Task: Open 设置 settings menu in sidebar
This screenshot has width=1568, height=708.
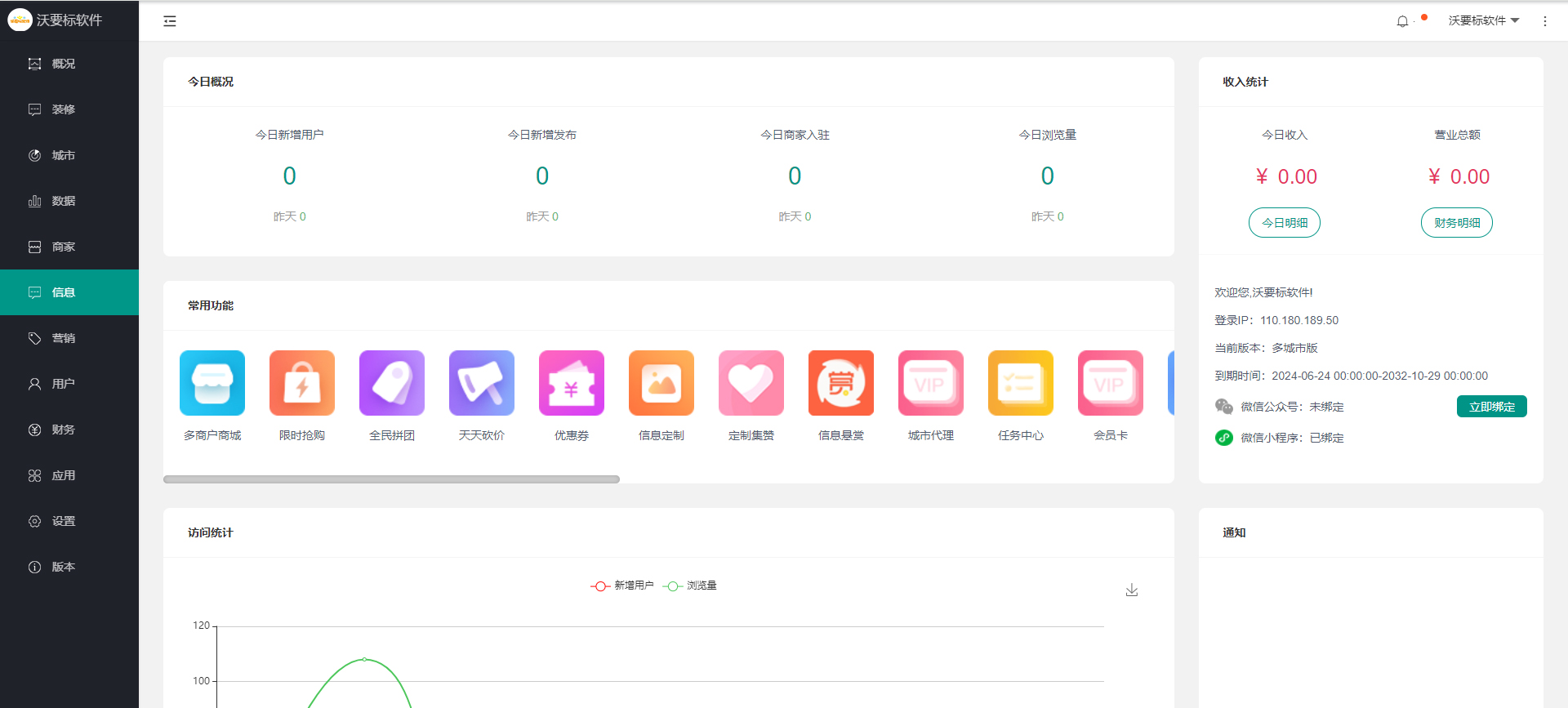Action: 69,521
